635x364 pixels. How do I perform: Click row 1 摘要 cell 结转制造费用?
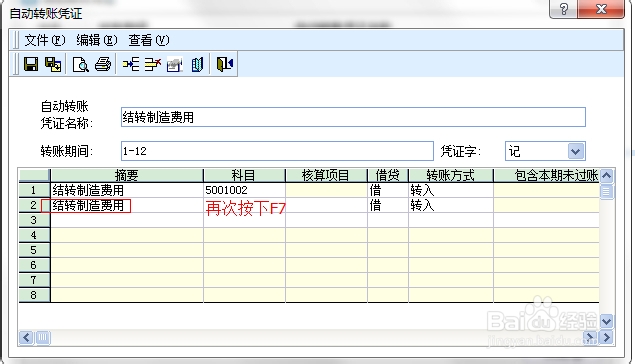(x=127, y=190)
